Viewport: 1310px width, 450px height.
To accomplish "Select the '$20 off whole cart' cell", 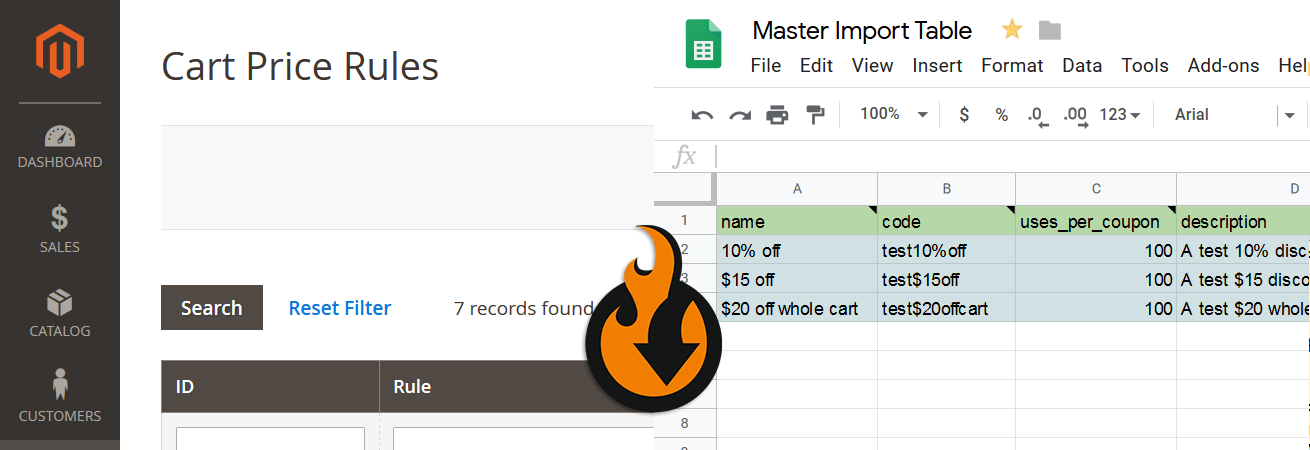I will coord(797,308).
